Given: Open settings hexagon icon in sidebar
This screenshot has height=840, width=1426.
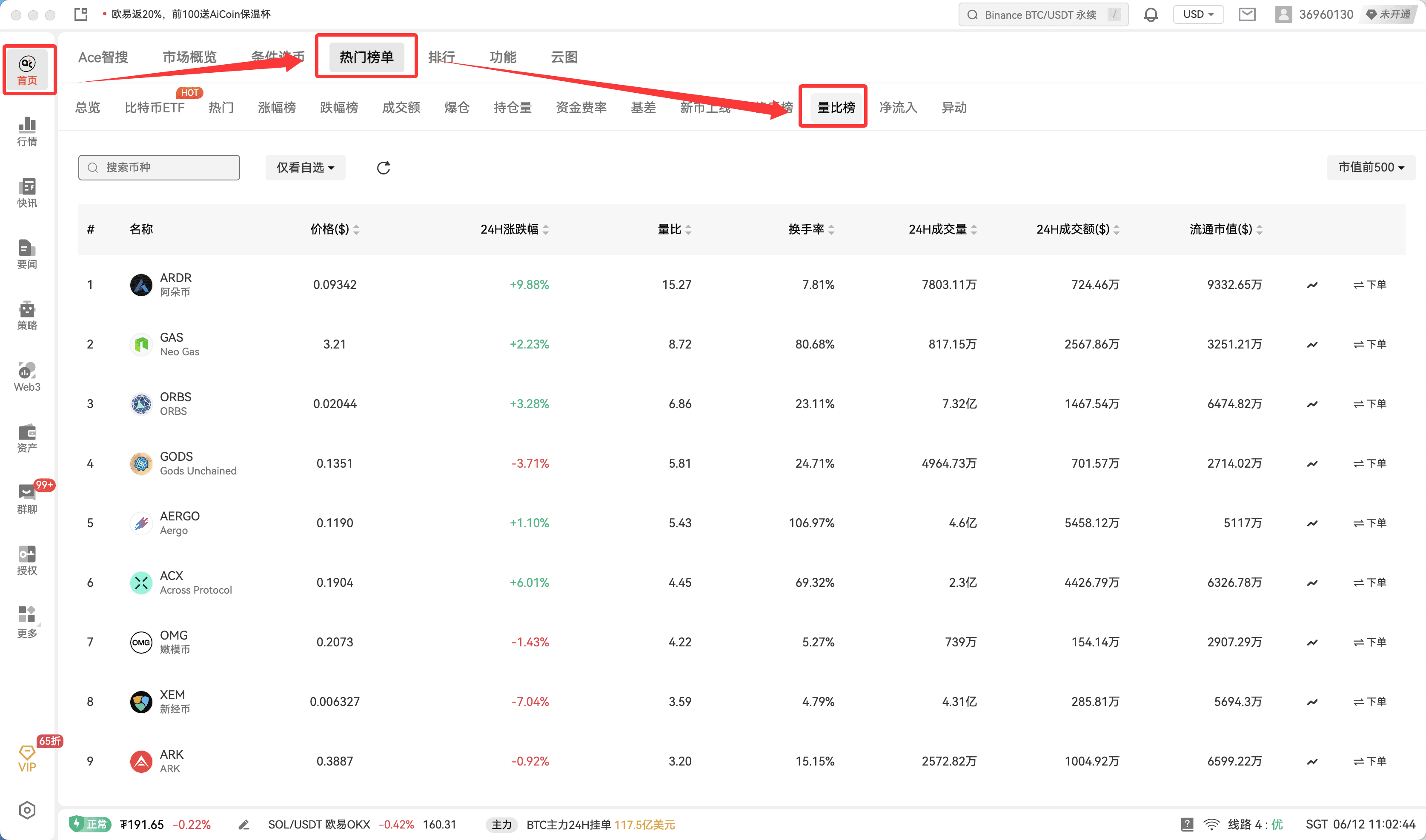Looking at the screenshot, I should pyautogui.click(x=27, y=810).
